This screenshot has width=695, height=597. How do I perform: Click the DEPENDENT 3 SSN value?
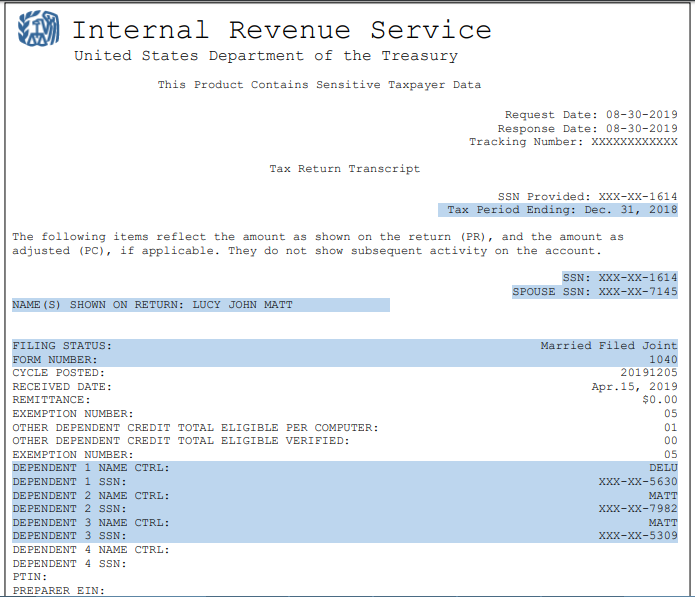pos(637,536)
